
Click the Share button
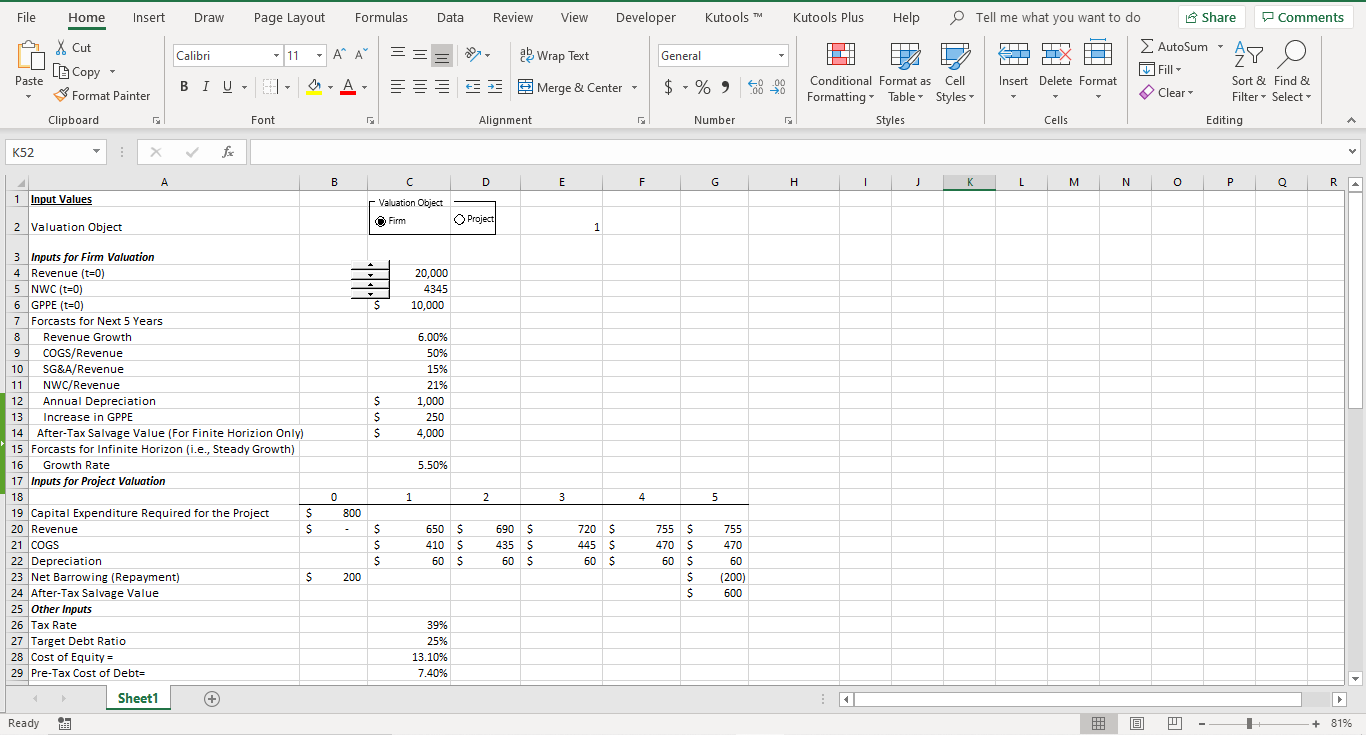(x=1210, y=17)
